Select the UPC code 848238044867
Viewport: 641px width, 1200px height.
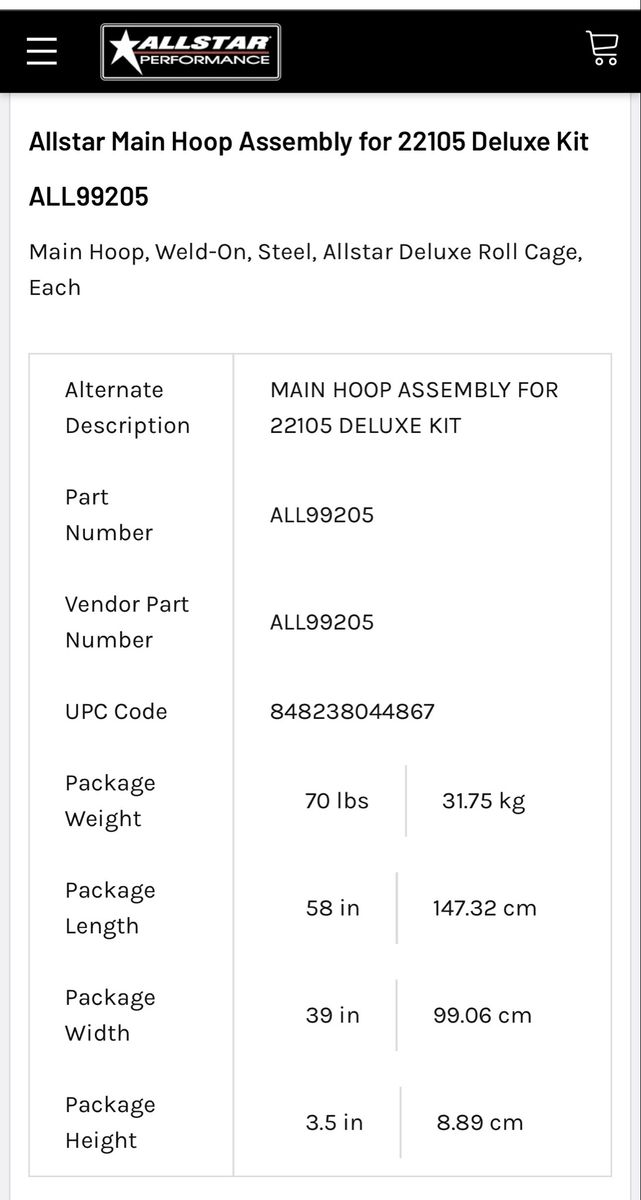pyautogui.click(x=352, y=712)
